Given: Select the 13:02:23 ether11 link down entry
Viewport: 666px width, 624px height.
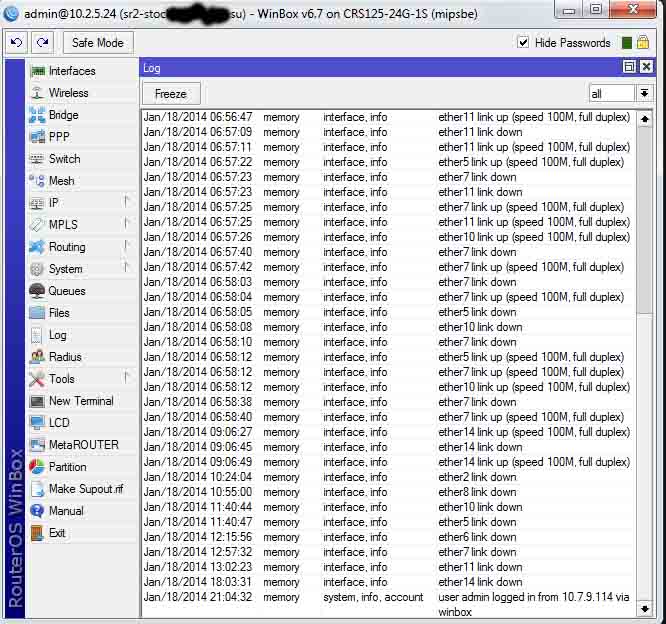Looking at the screenshot, I should pyautogui.click(x=387, y=567).
